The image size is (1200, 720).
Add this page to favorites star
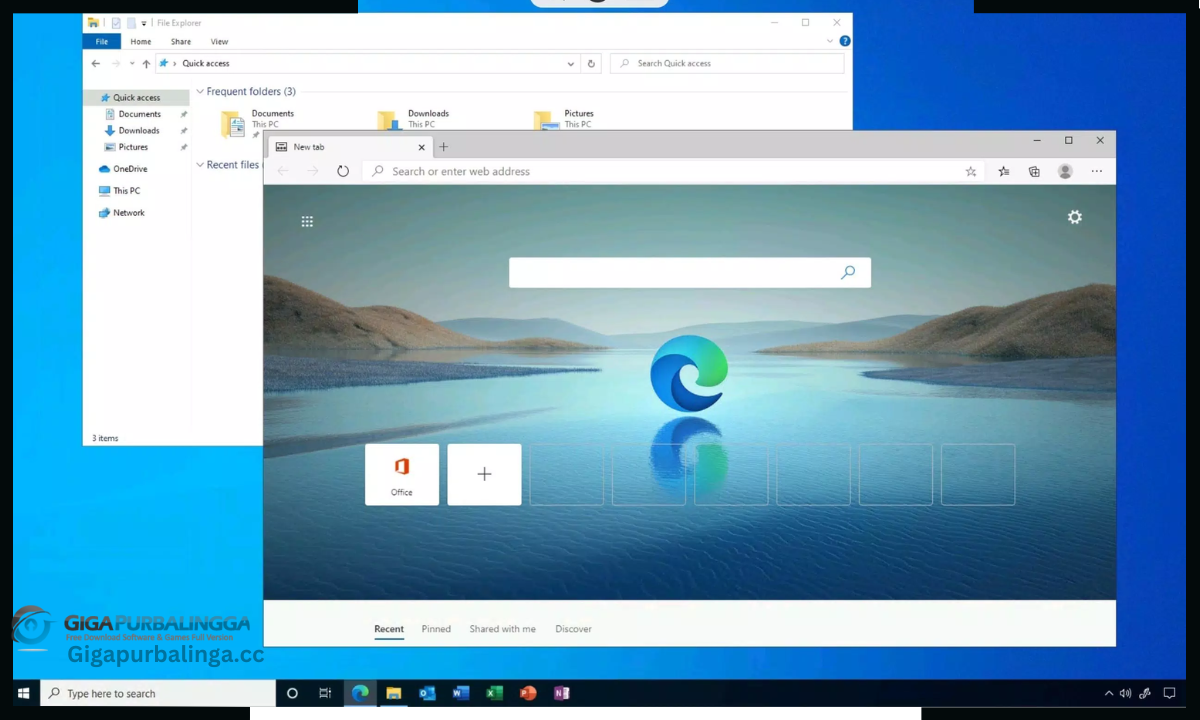[x=970, y=172]
